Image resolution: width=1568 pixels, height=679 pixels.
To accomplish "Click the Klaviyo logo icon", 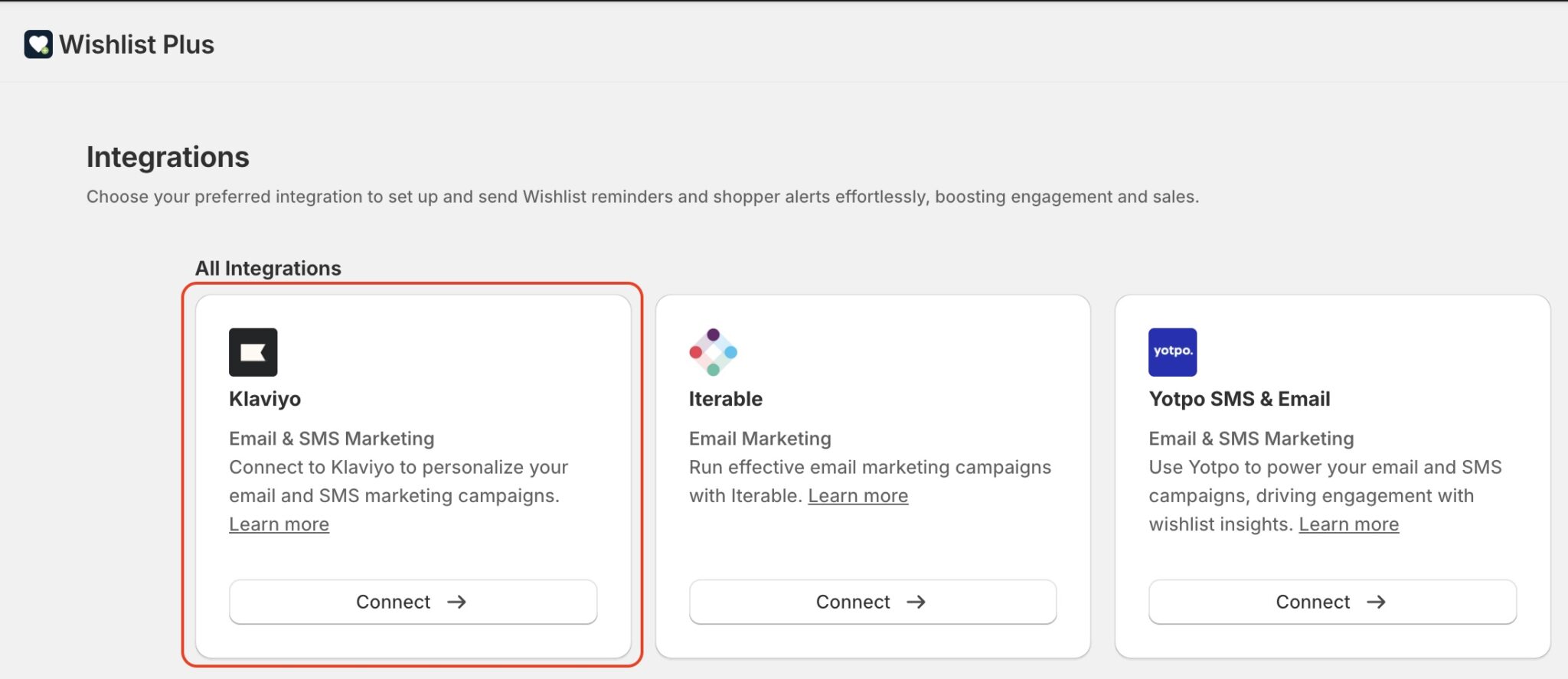I will 253,352.
